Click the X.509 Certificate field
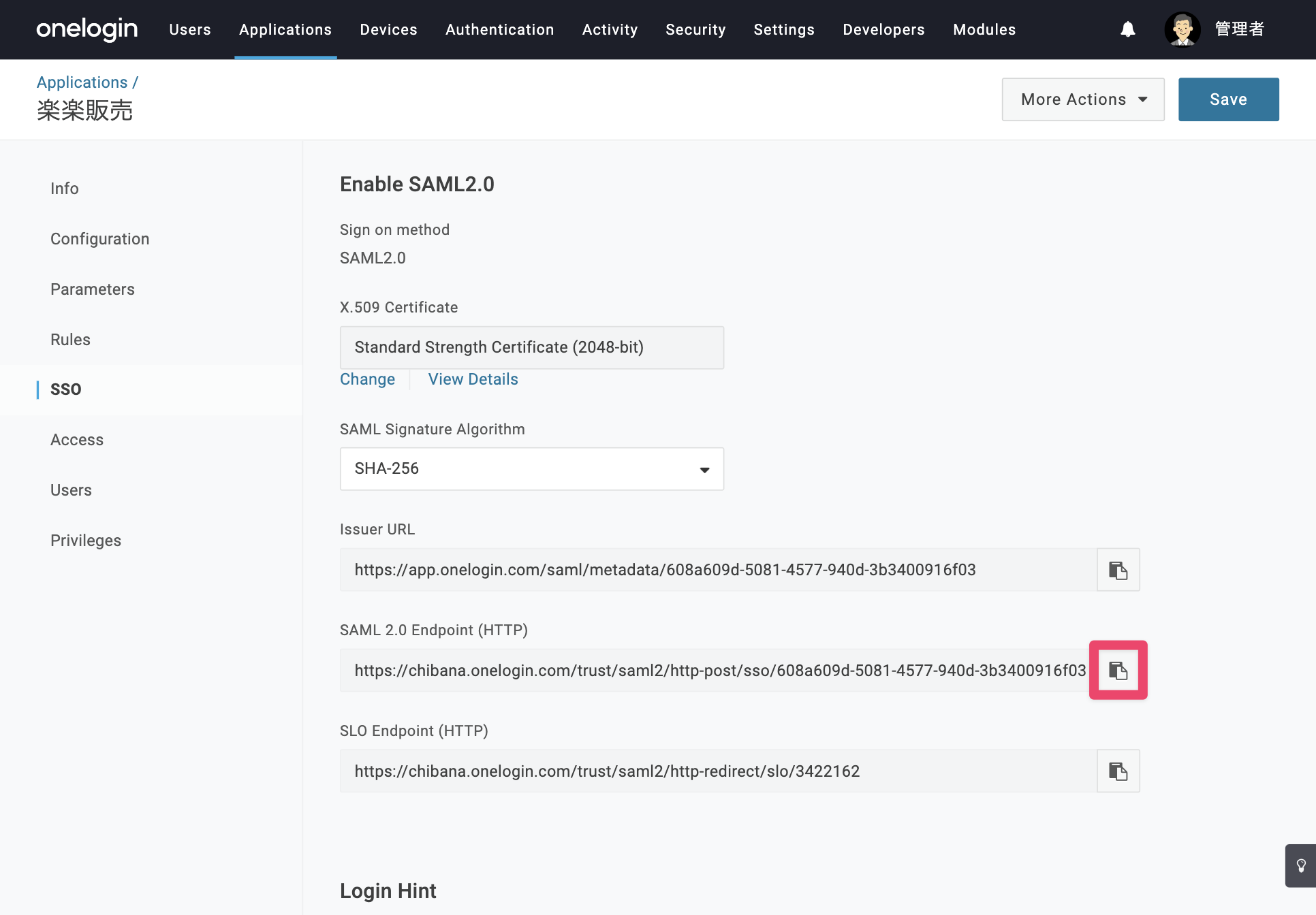The height and width of the screenshot is (915, 1316). pyautogui.click(x=531, y=348)
